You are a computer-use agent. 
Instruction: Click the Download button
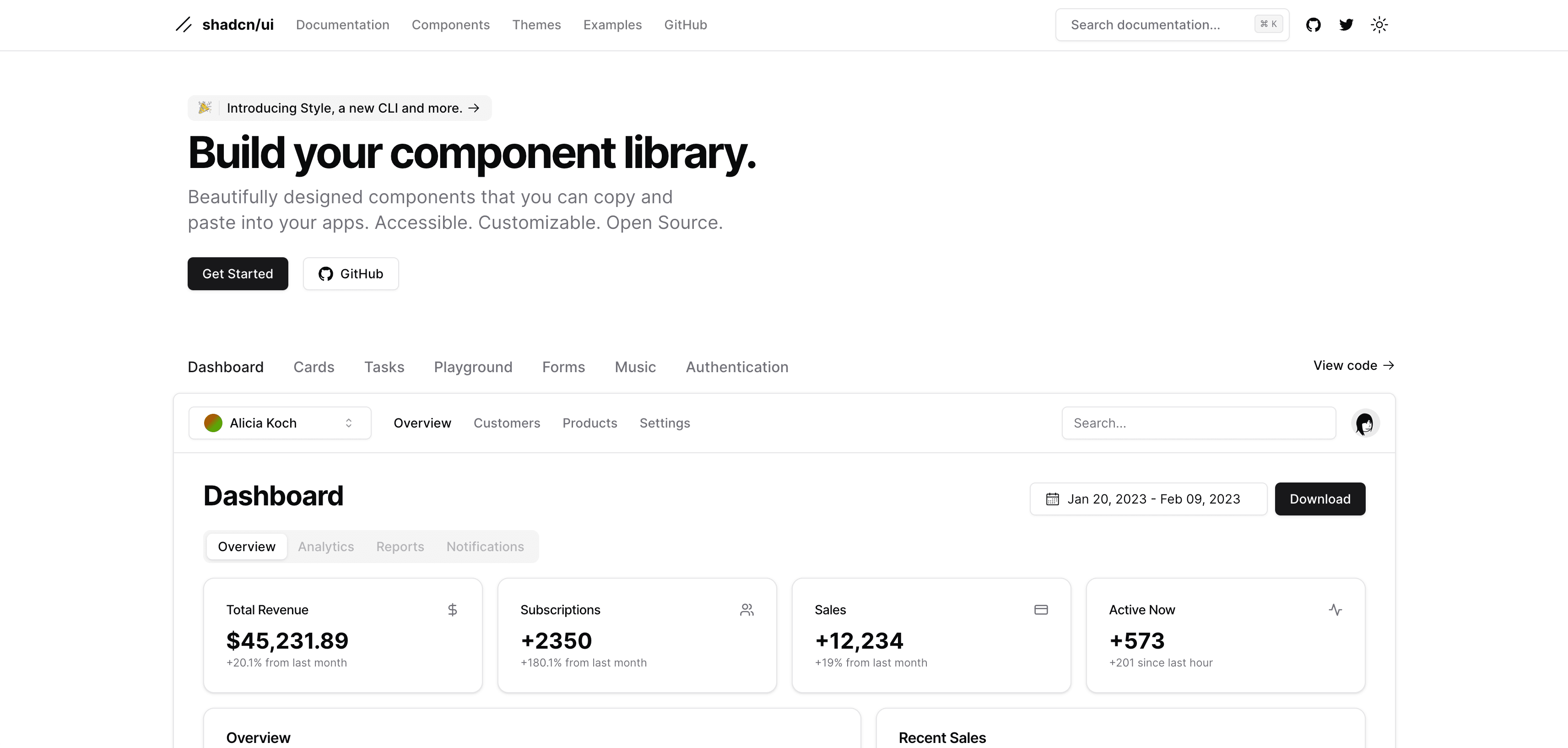pyautogui.click(x=1320, y=499)
